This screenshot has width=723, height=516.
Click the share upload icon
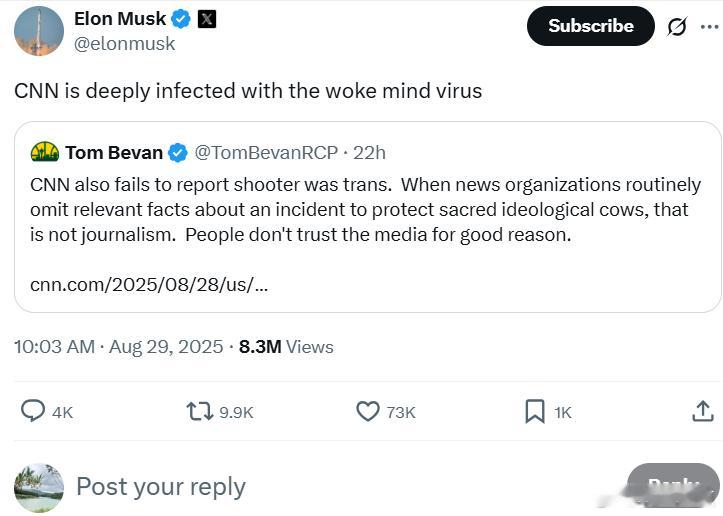(703, 411)
